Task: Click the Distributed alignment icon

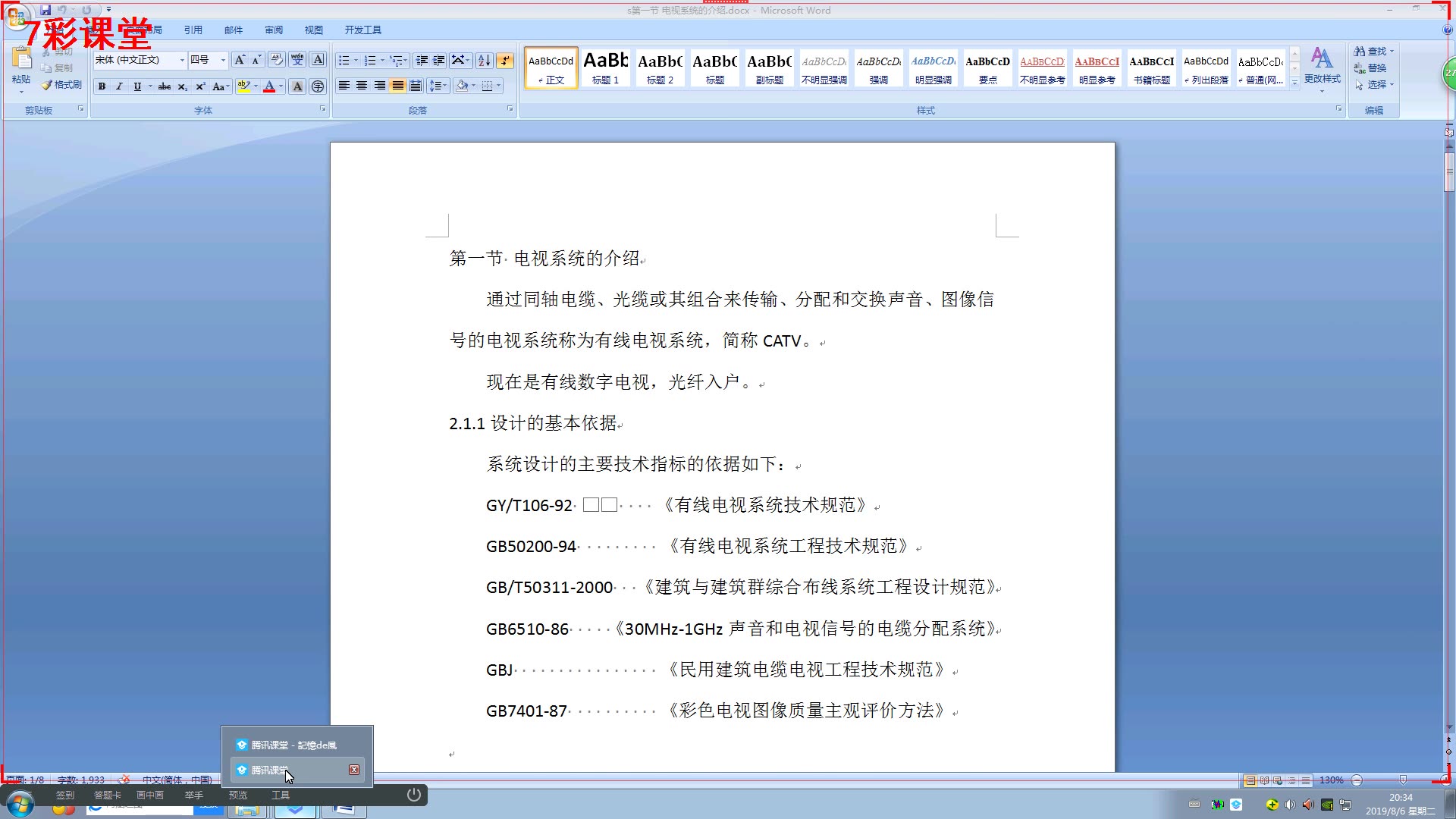Action: [x=416, y=86]
